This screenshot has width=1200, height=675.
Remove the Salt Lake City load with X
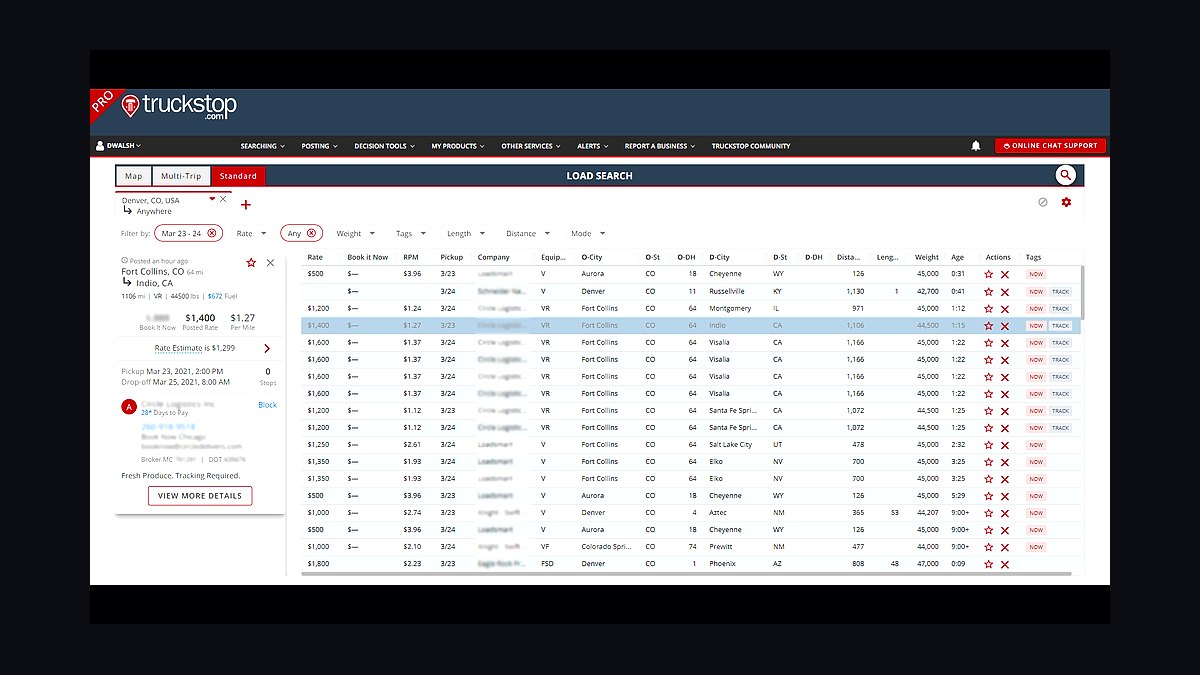click(1005, 444)
